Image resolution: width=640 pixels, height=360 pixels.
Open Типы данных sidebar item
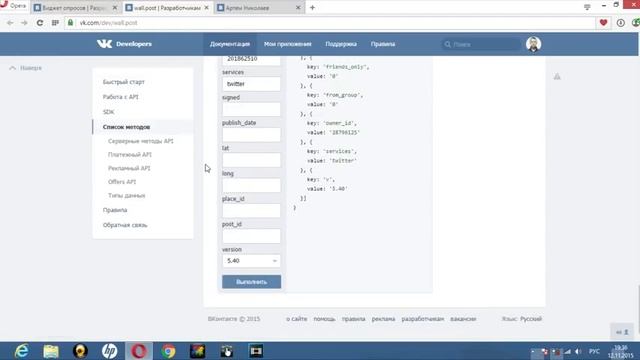click(x=127, y=196)
